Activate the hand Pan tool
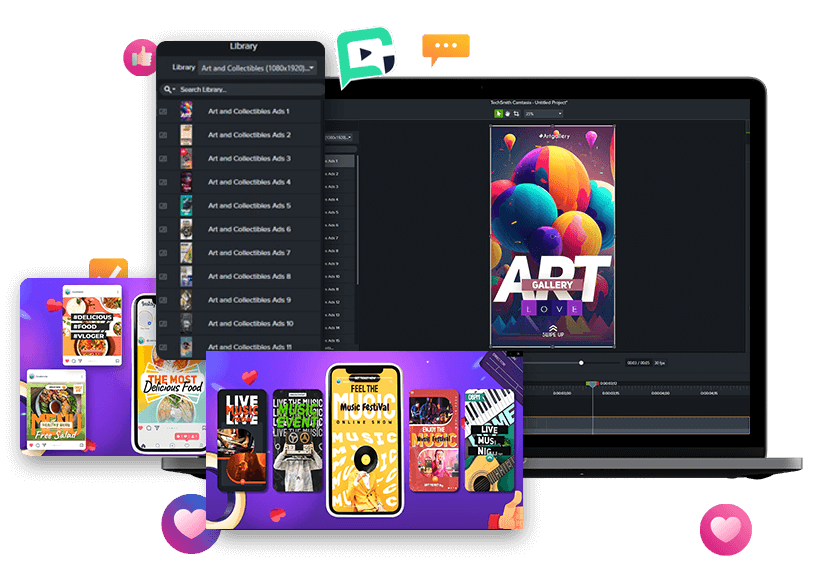 (x=507, y=114)
